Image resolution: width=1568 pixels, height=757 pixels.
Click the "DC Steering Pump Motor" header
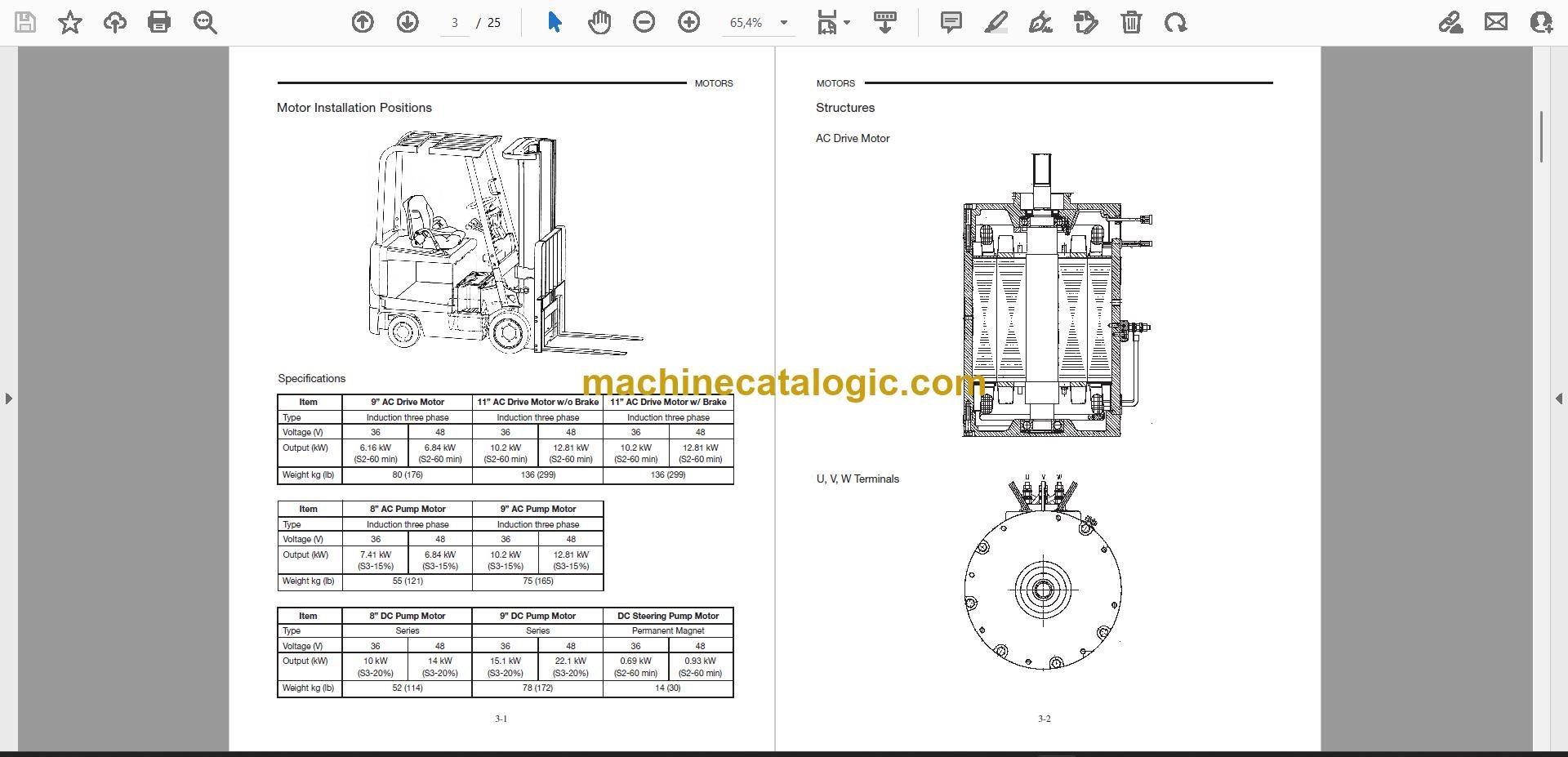click(x=668, y=616)
